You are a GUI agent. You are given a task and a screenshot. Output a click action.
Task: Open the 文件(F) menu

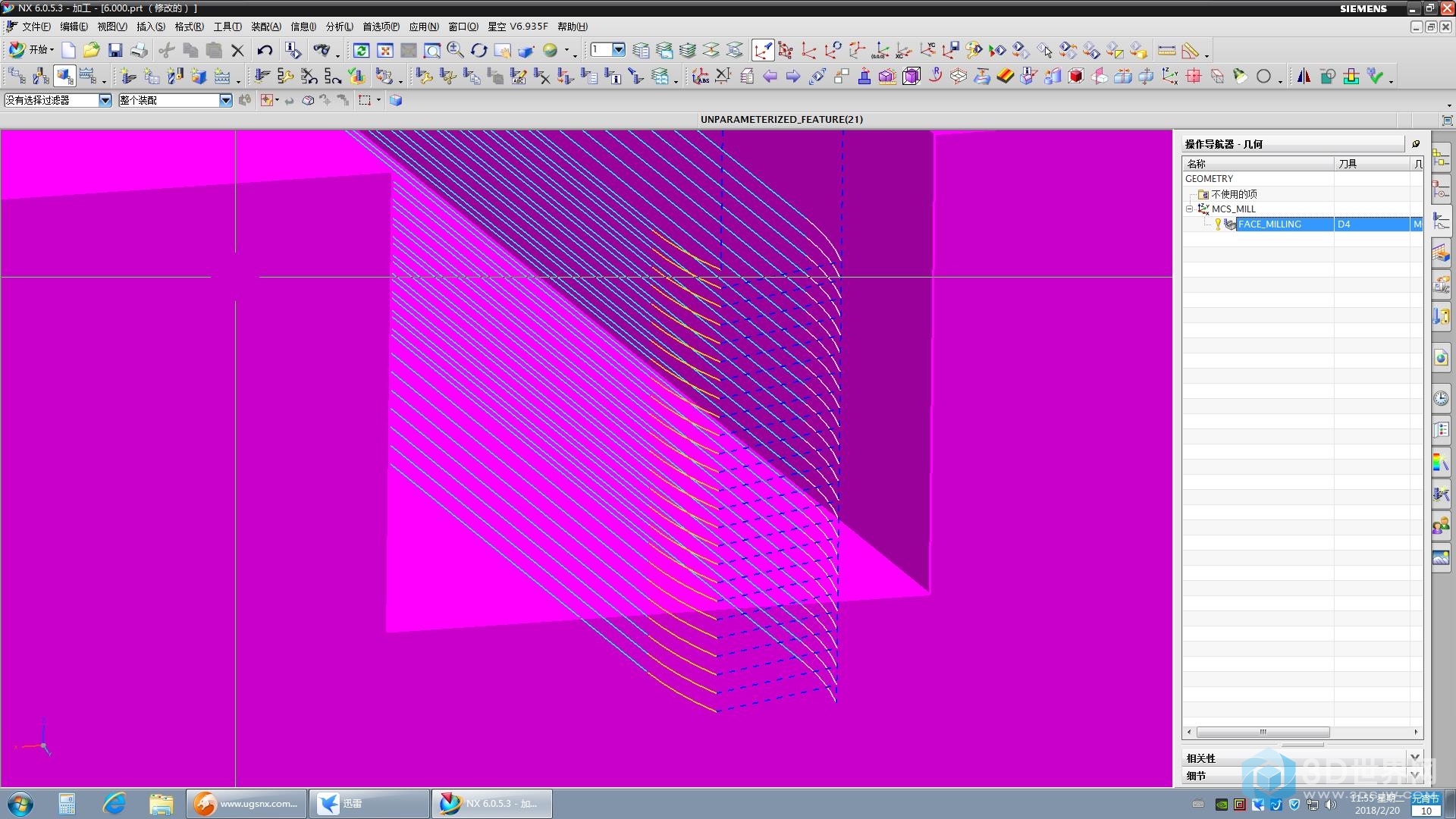pos(36,27)
